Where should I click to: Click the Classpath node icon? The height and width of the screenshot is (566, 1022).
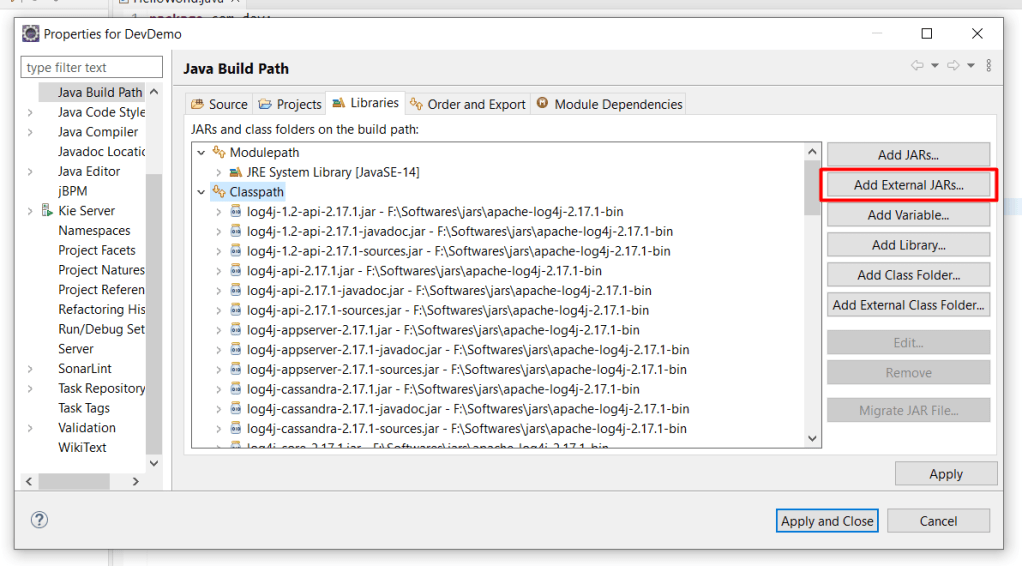(x=219, y=192)
